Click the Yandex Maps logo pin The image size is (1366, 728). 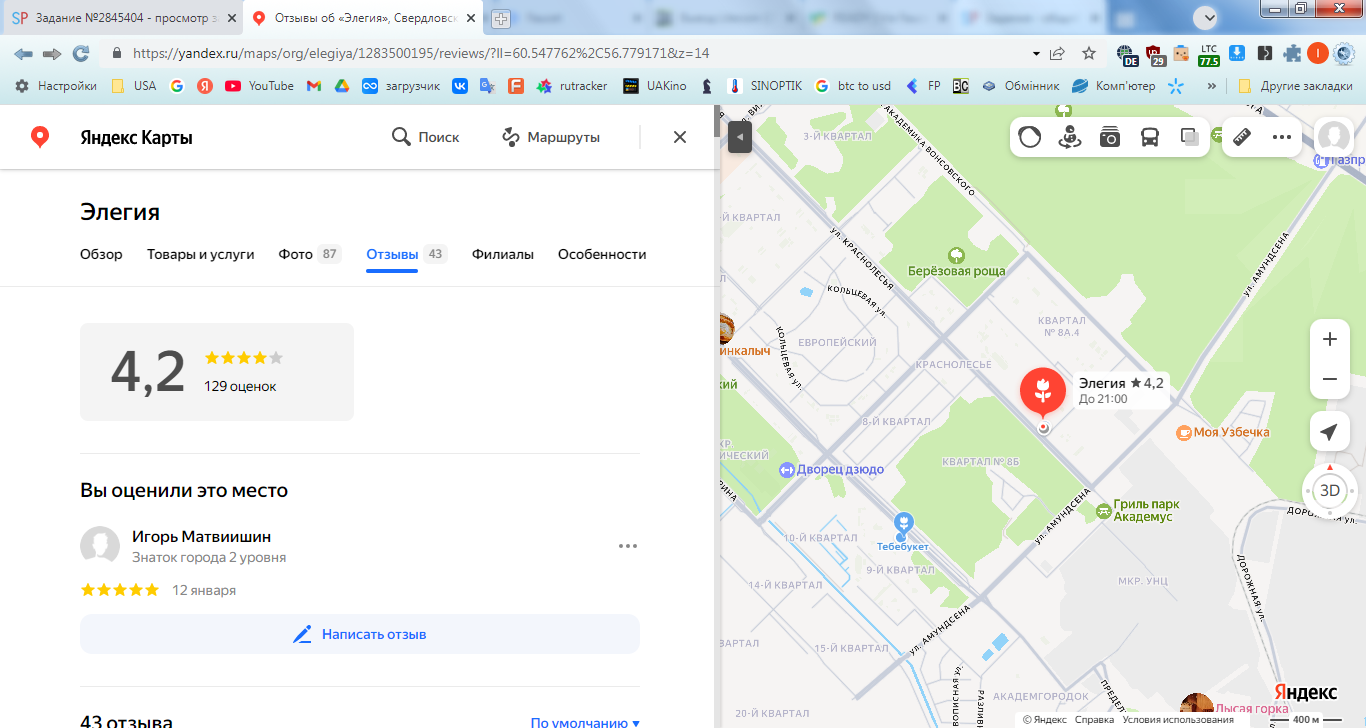40,137
